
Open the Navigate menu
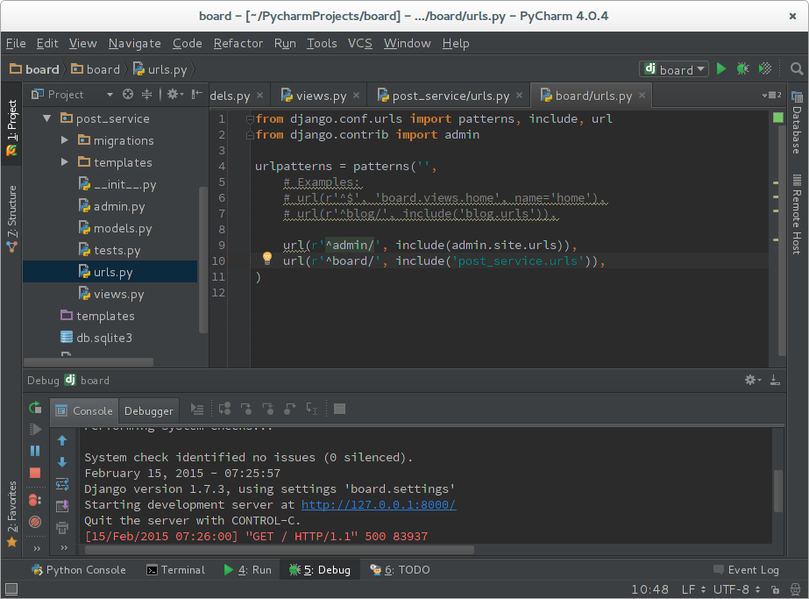pyautogui.click(x=135, y=43)
